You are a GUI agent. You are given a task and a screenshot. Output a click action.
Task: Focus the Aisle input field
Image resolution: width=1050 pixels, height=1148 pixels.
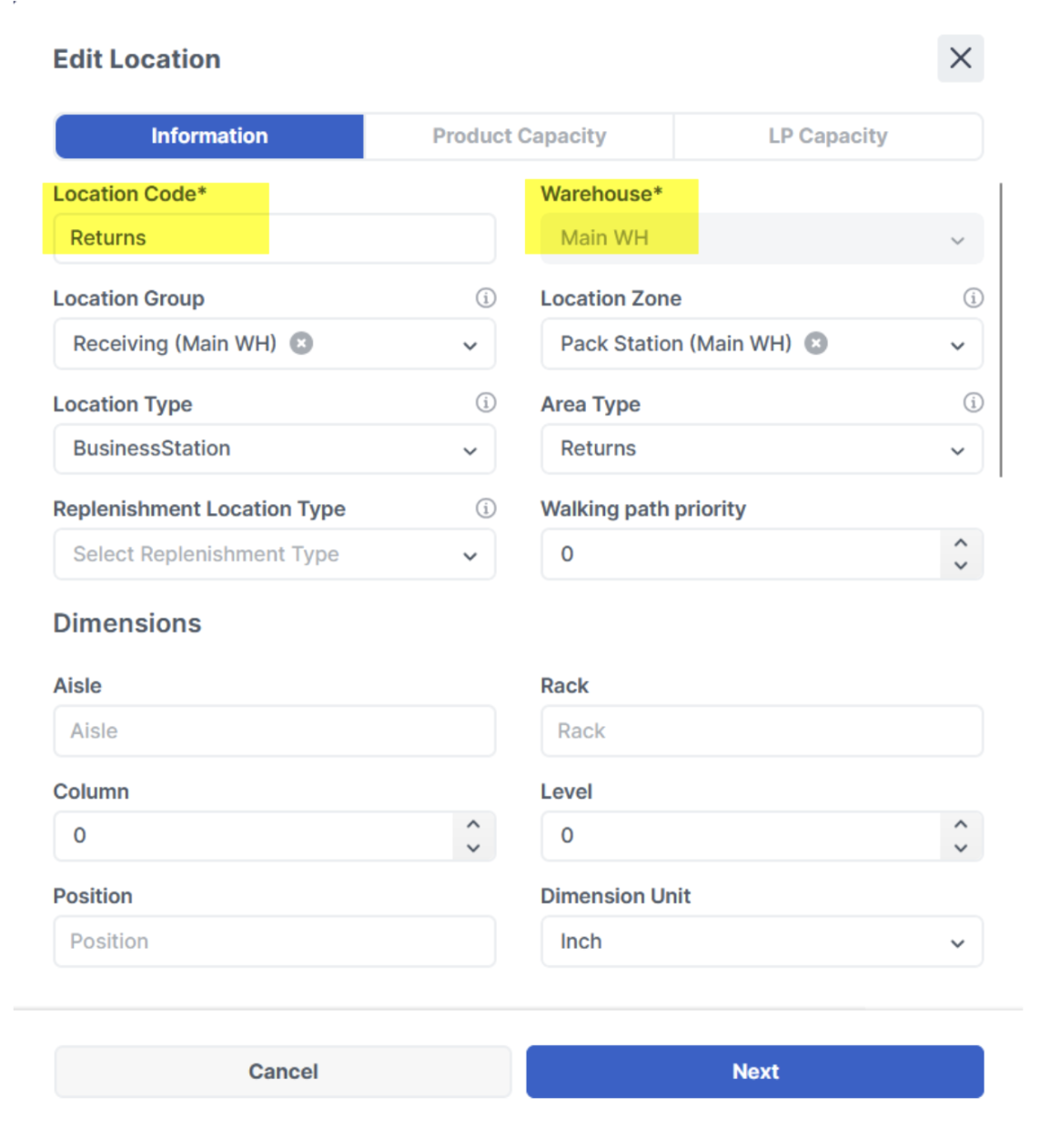[274, 731]
